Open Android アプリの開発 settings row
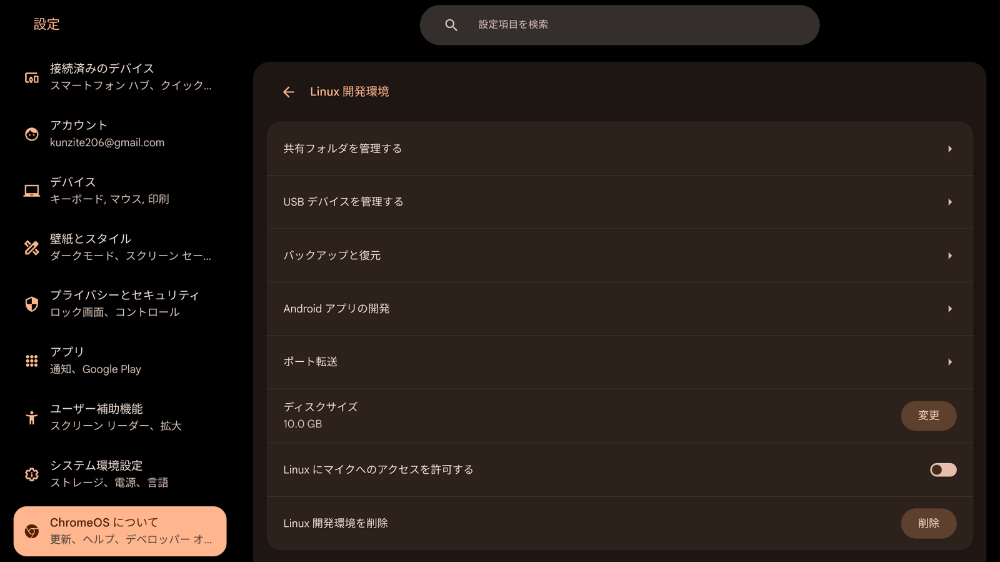 point(620,309)
